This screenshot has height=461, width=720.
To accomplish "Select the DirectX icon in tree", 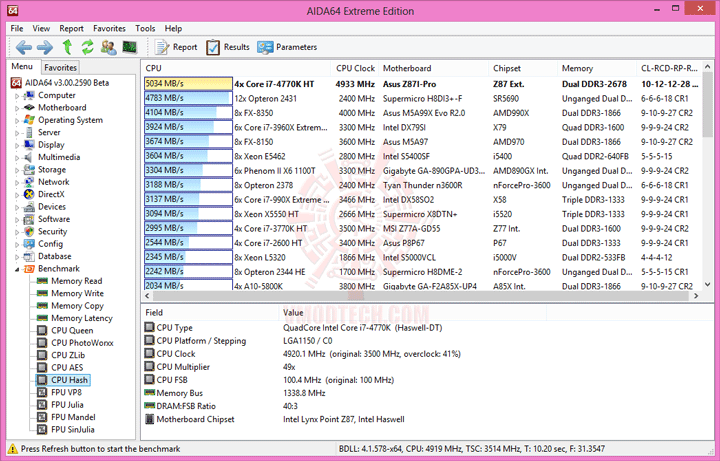I will 29,194.
